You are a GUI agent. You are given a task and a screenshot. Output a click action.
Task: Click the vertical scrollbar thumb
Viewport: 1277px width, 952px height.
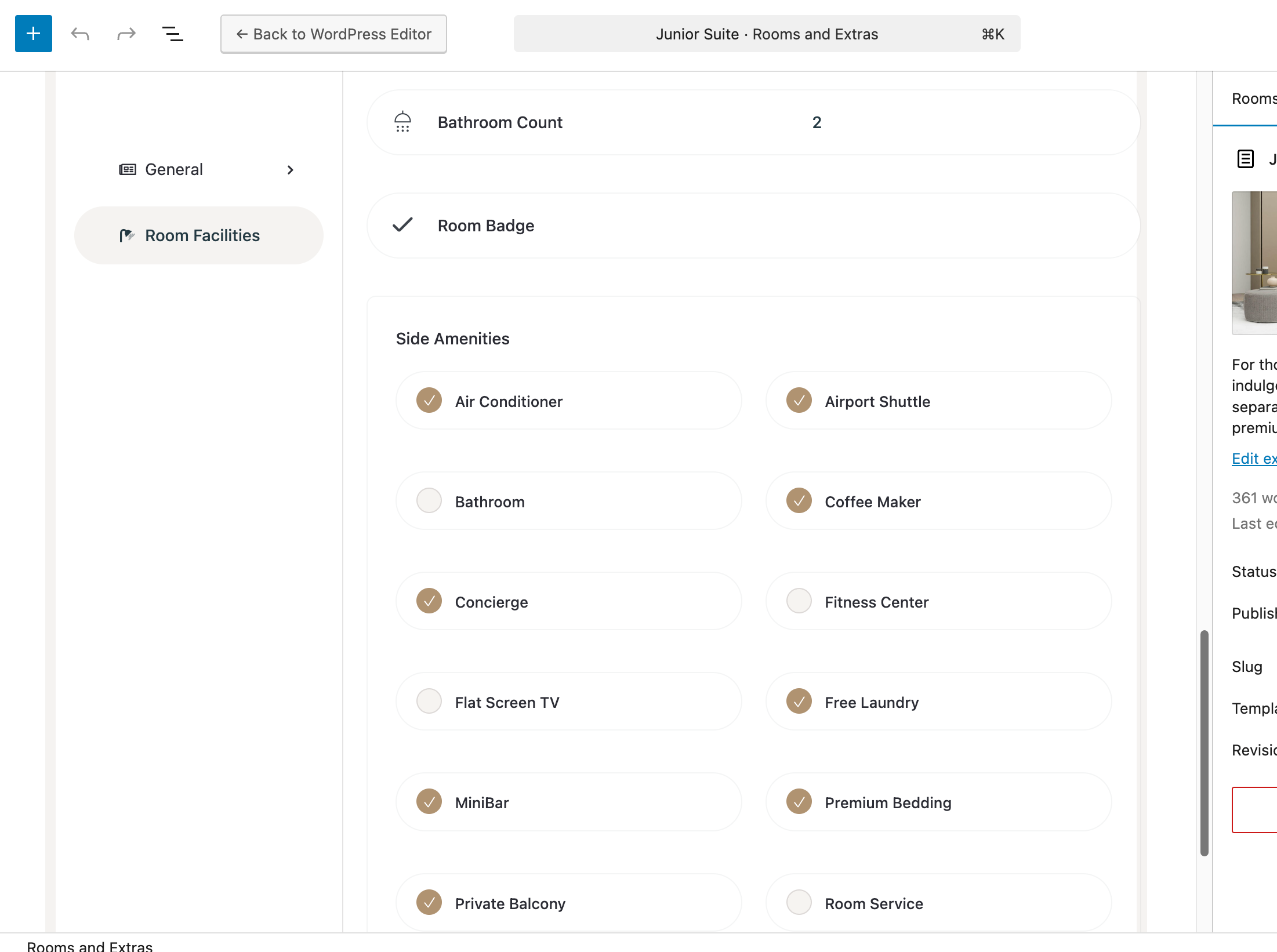[1204, 742]
